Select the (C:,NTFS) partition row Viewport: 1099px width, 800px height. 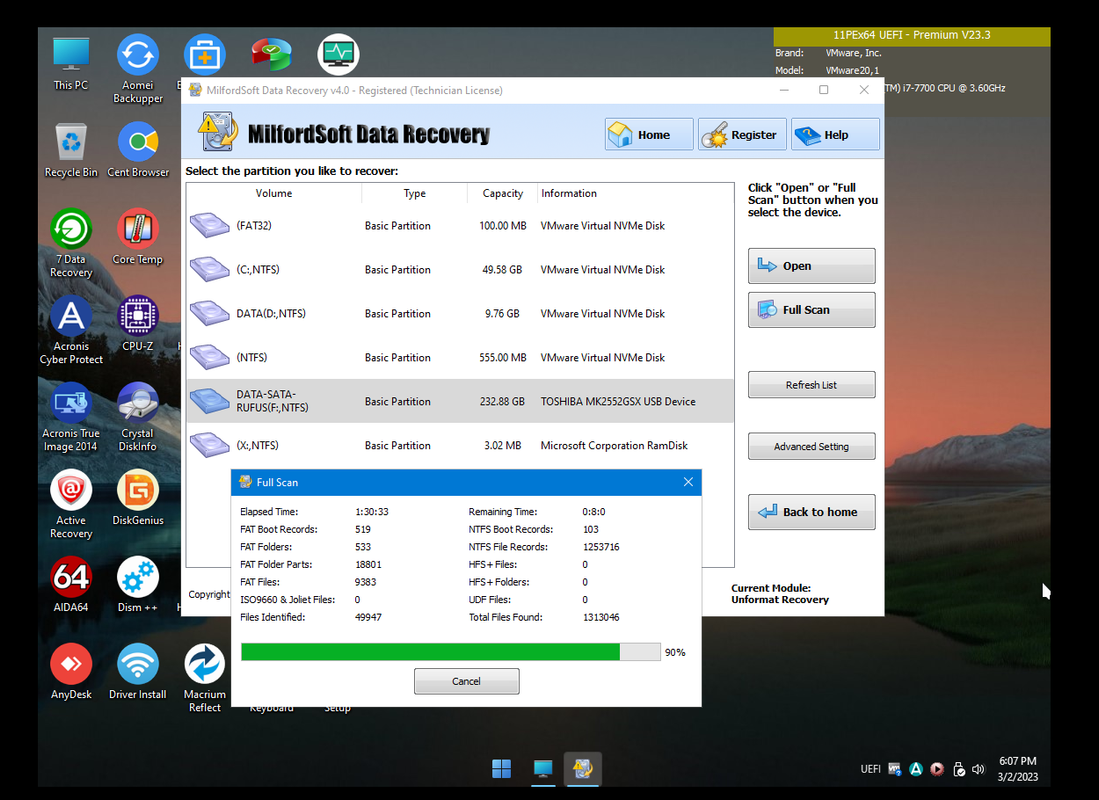[x=460, y=269]
